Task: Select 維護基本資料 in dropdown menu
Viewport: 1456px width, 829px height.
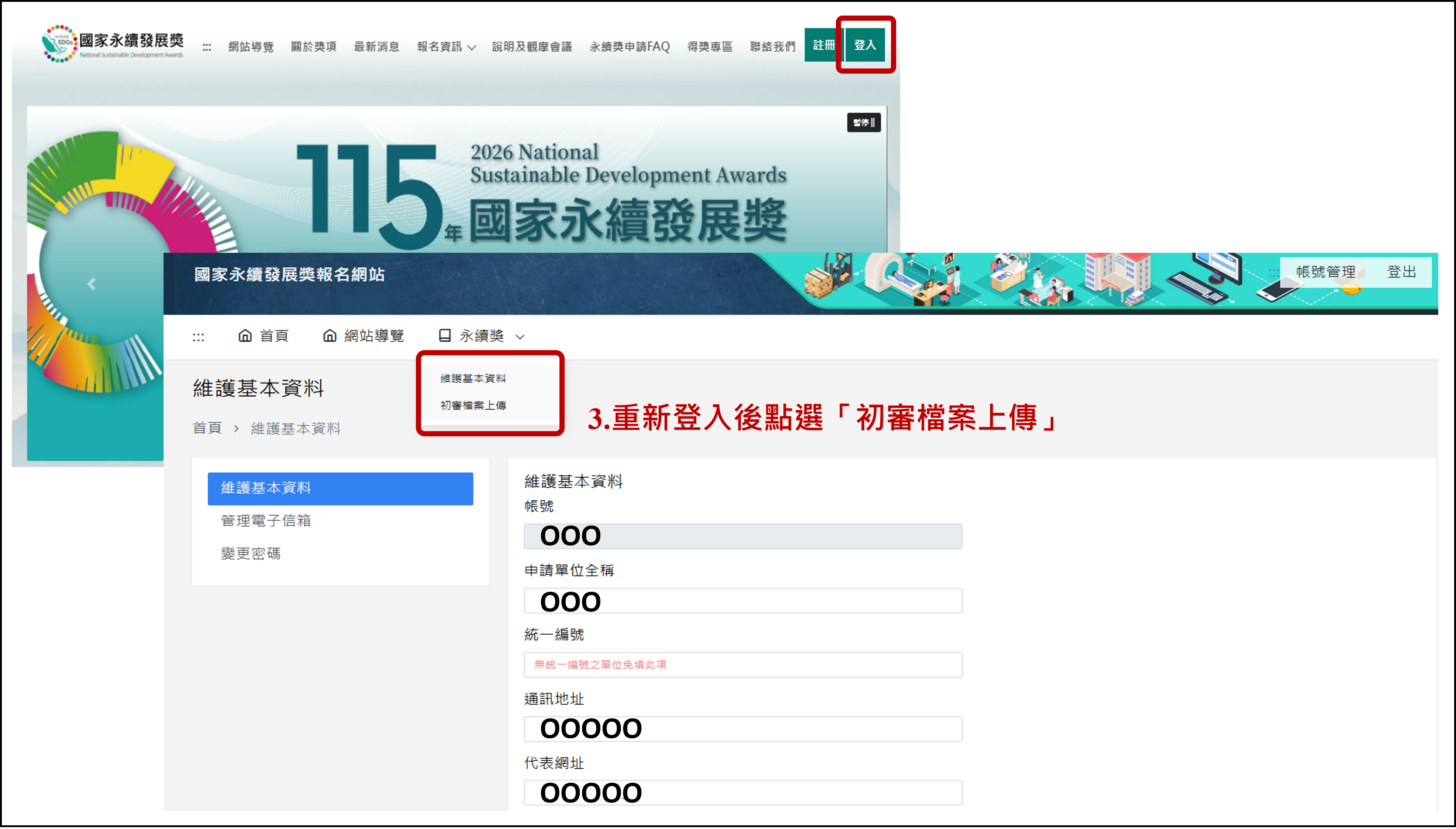Action: click(x=473, y=379)
